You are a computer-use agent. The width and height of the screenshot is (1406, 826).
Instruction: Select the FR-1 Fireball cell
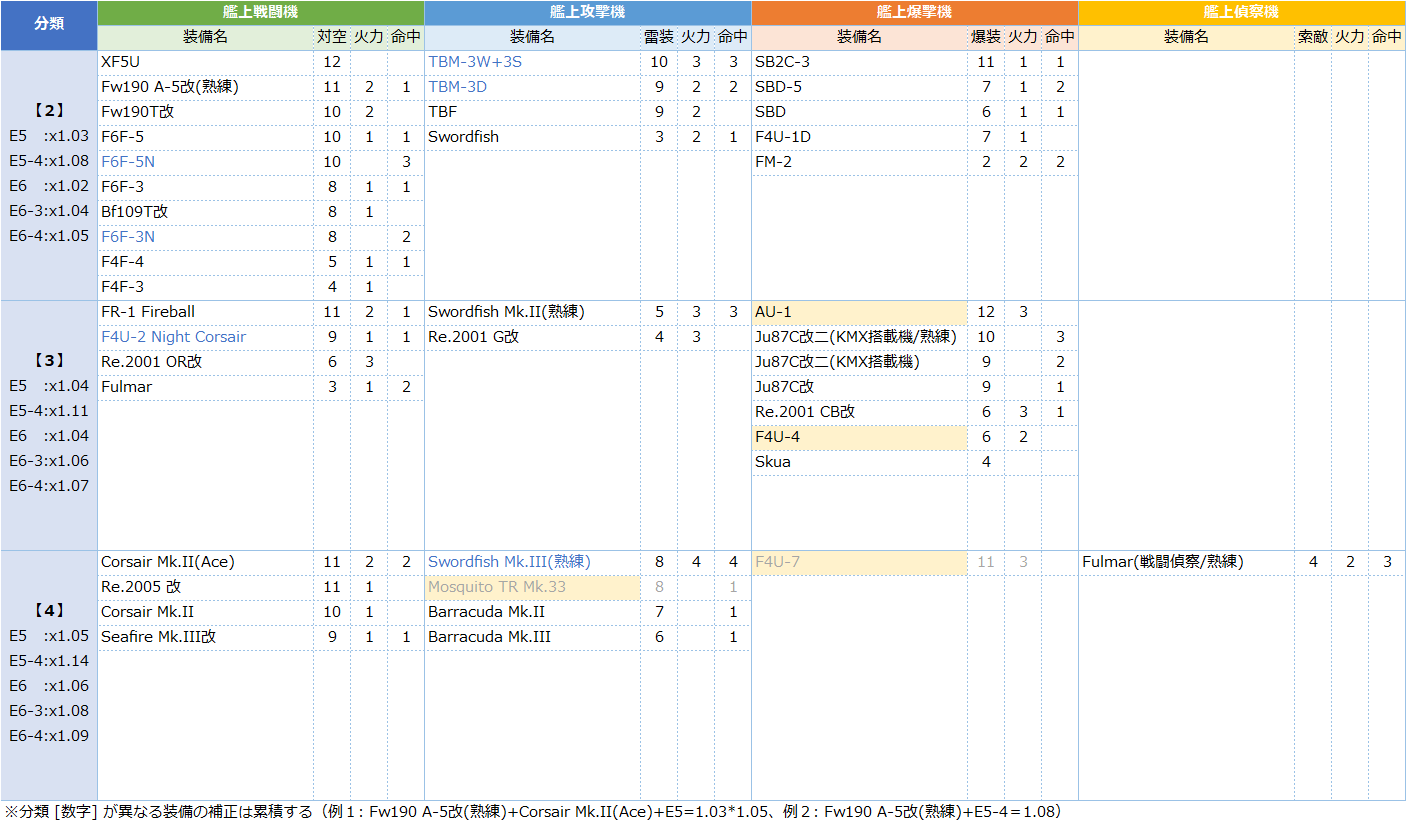click(206, 312)
